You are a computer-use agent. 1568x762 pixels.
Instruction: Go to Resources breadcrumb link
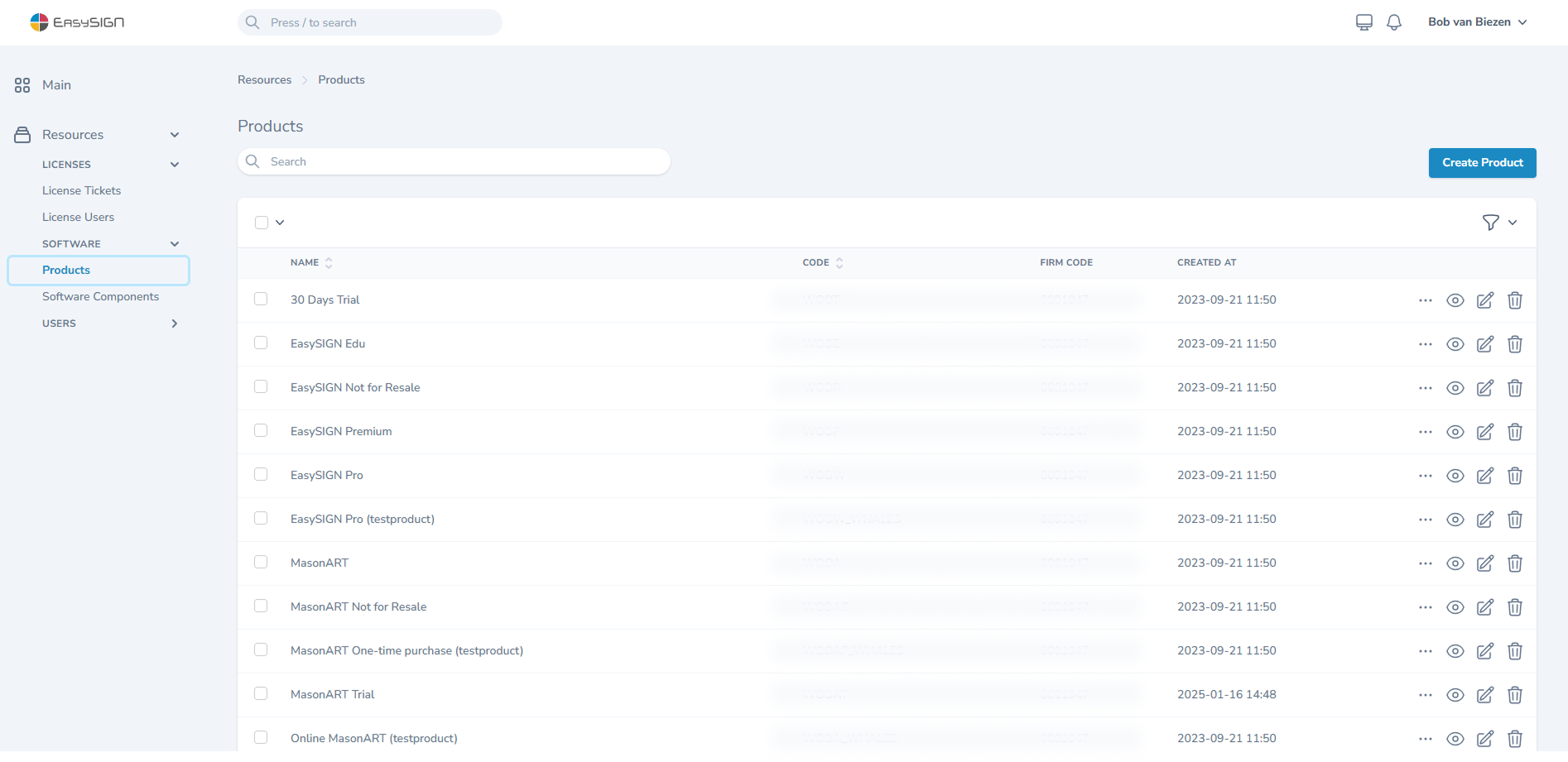[x=264, y=79]
